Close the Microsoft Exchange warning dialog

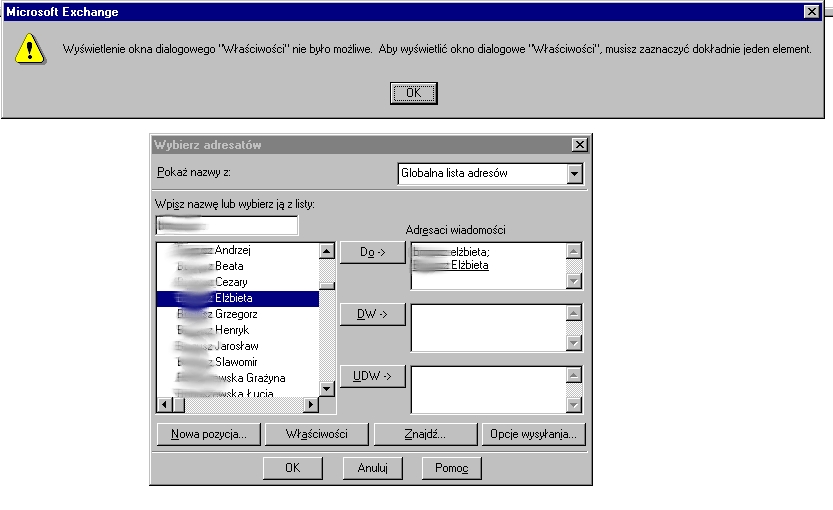coord(811,11)
